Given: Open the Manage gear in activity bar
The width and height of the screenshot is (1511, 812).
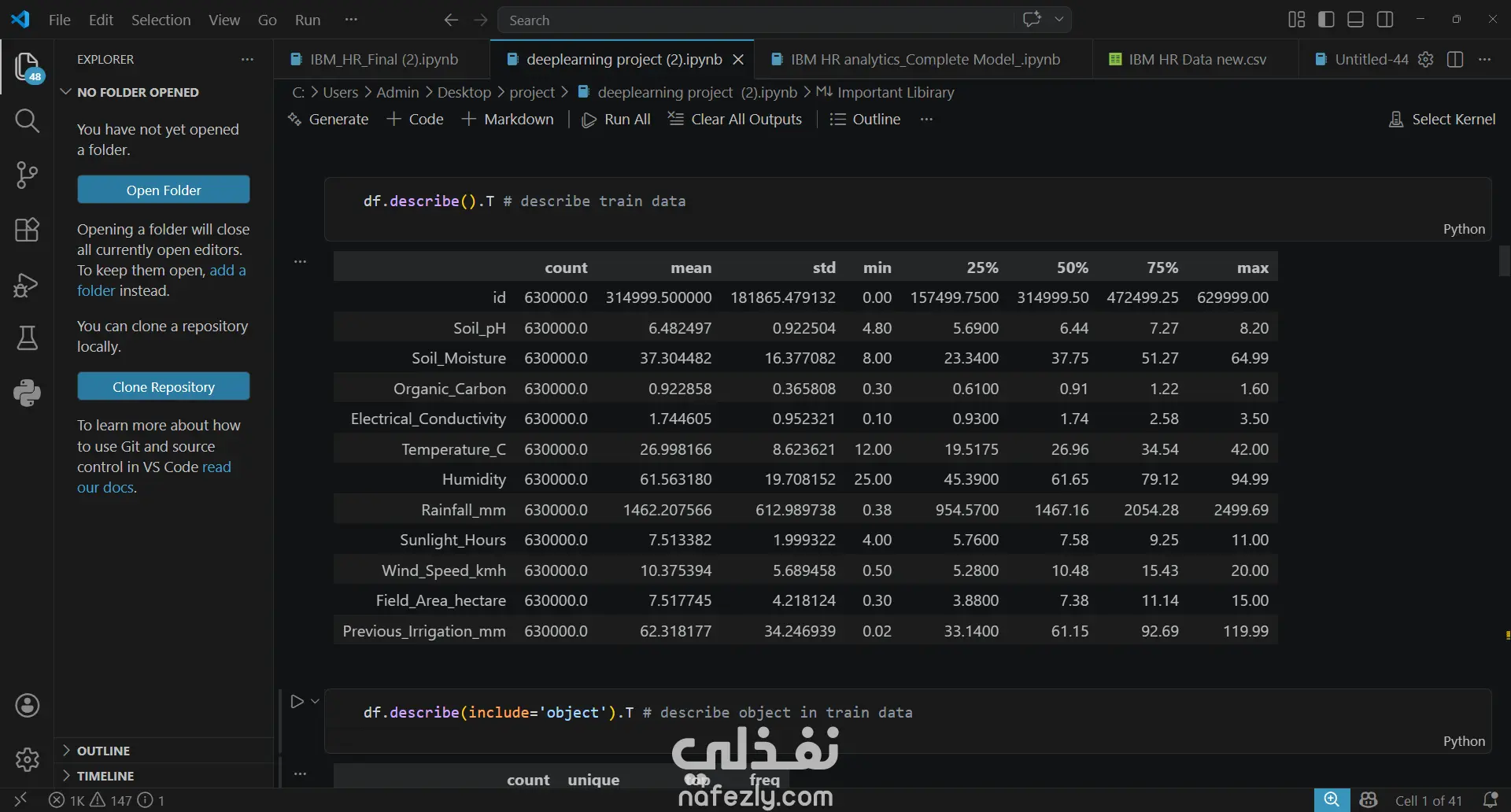Looking at the screenshot, I should [x=28, y=759].
